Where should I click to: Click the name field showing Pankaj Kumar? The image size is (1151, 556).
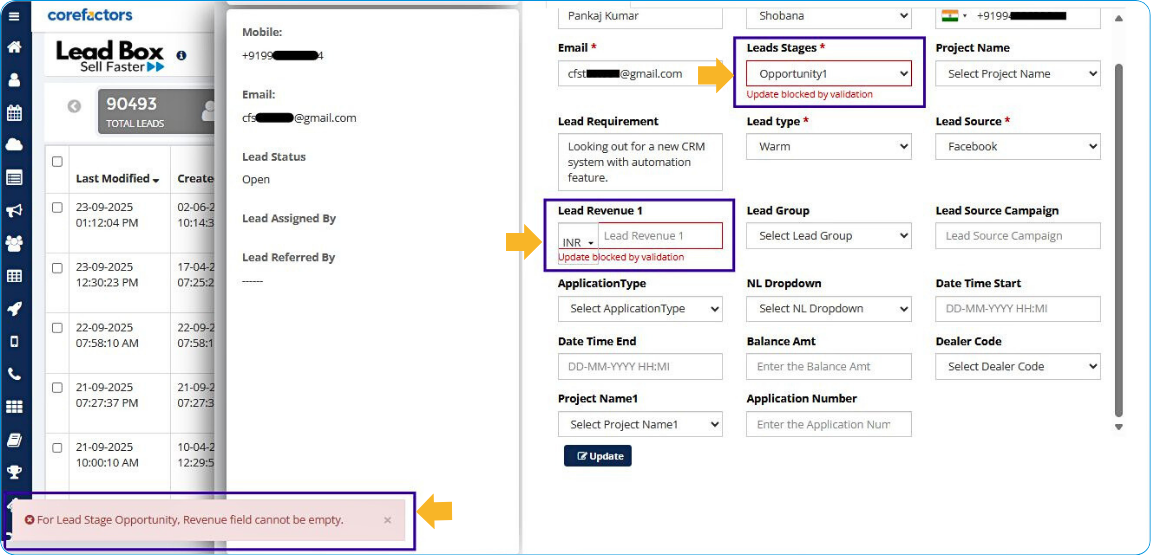pos(640,15)
